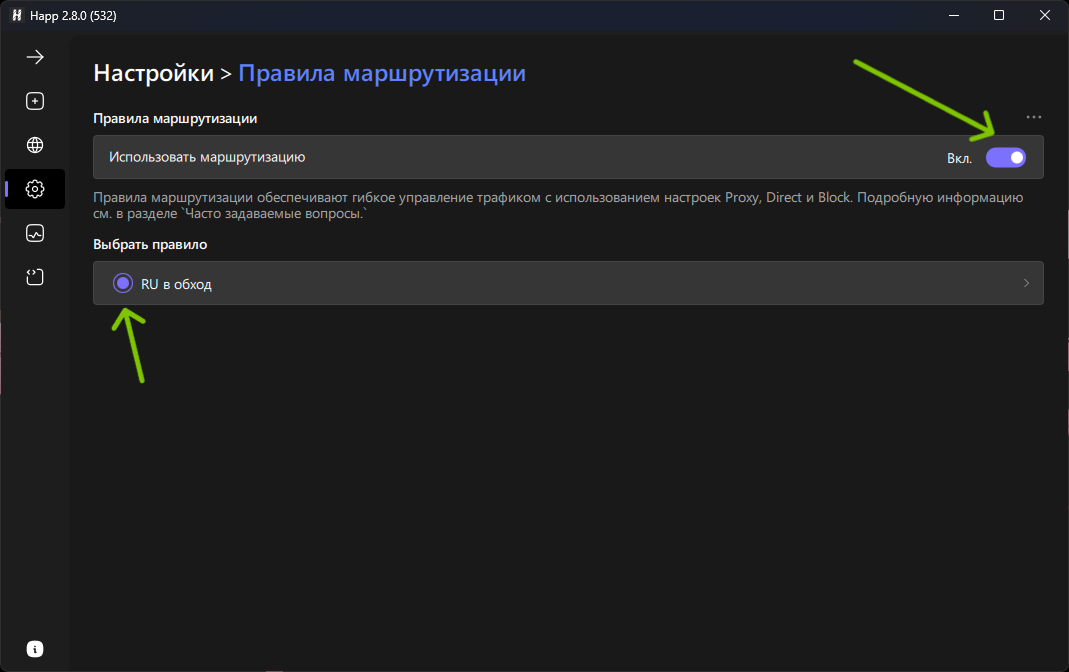1069x672 pixels.
Task: Open the globe icon in the sidebar
Action: point(35,145)
